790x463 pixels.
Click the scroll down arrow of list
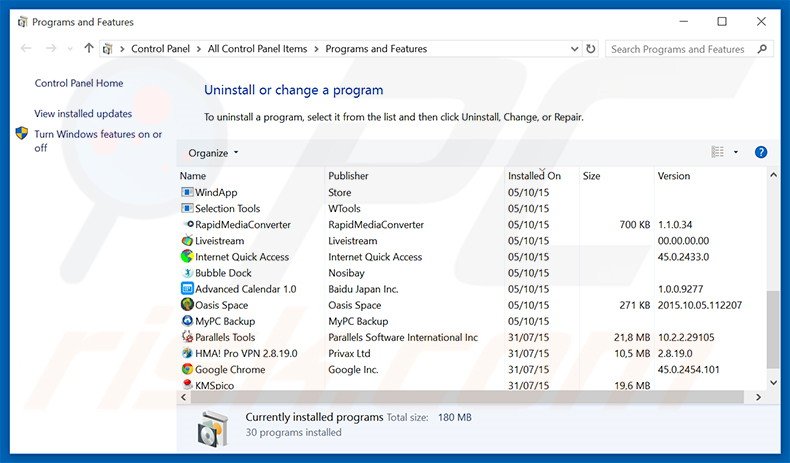click(773, 383)
